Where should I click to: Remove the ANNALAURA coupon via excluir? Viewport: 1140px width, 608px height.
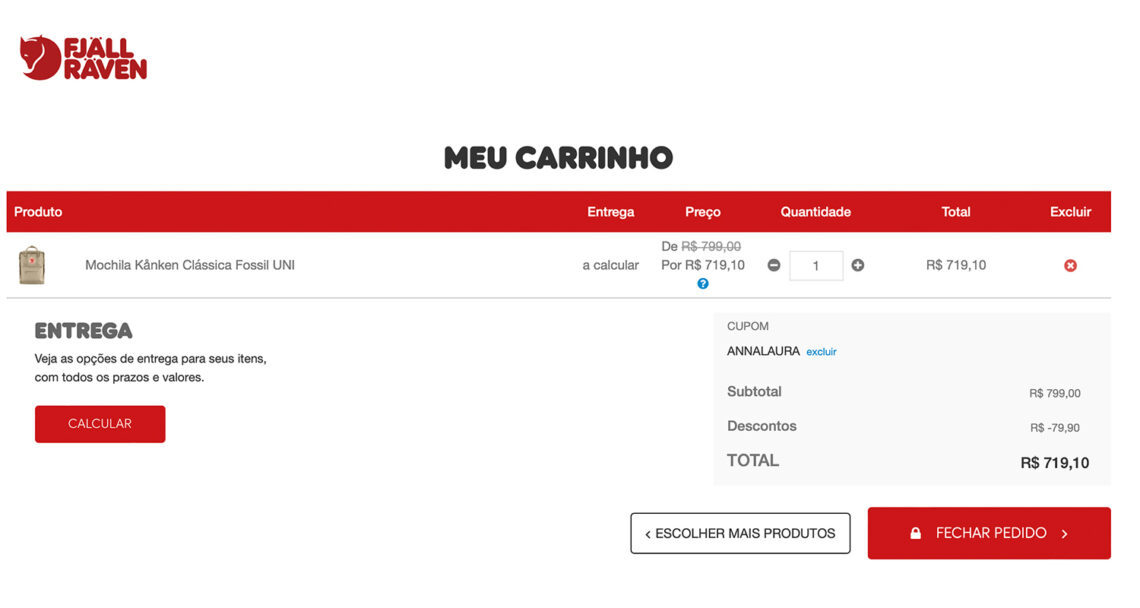tap(821, 352)
